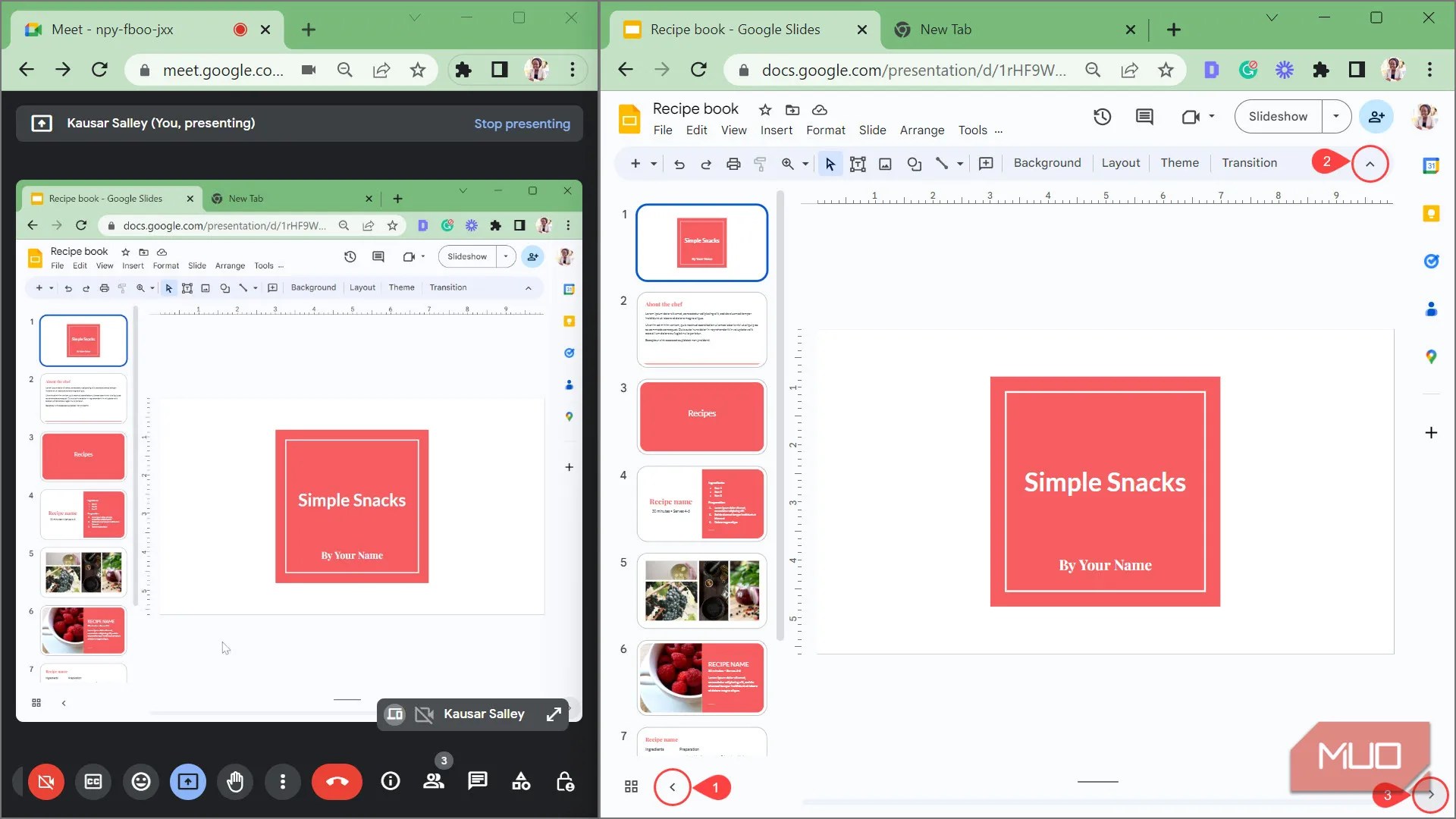Open the new slide dropdown arrow

[652, 163]
